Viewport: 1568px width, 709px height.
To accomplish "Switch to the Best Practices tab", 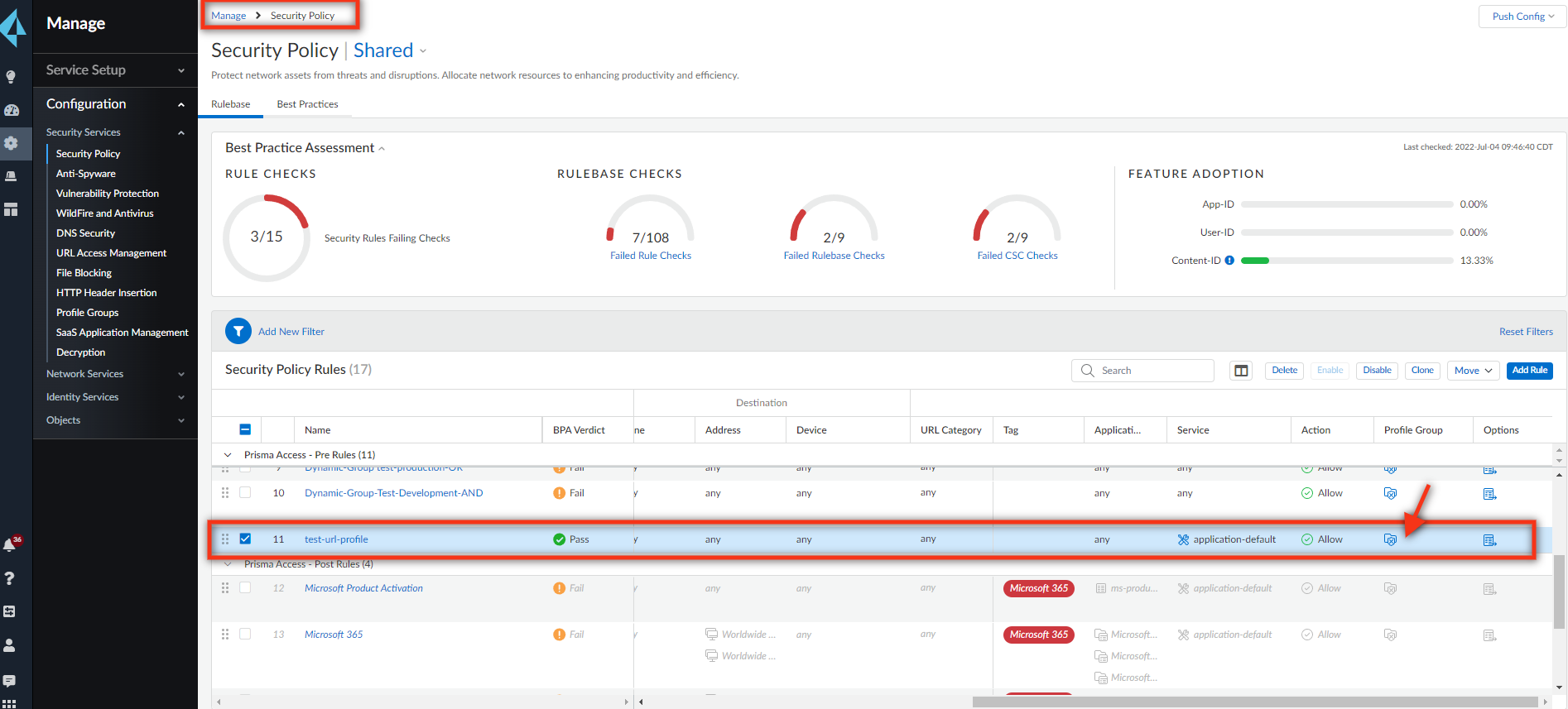I will (x=307, y=104).
